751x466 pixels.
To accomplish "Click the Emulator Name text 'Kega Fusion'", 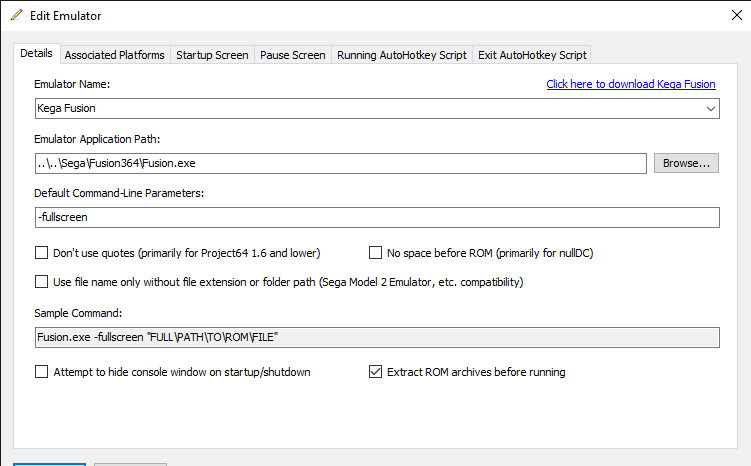I will pyautogui.click(x=67, y=109).
